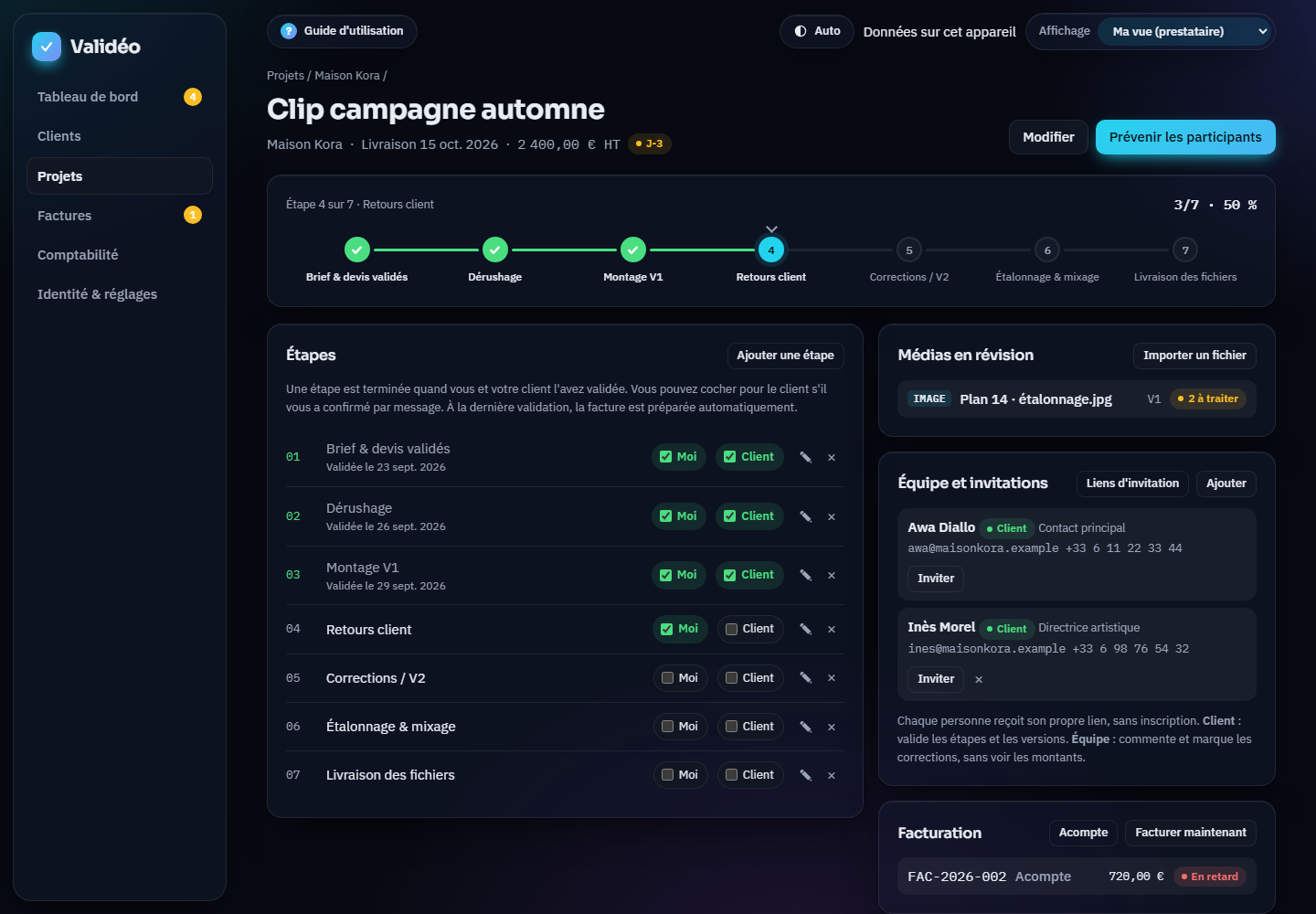
Task: Click the chevron above step 4 marker
Action: 771,228
